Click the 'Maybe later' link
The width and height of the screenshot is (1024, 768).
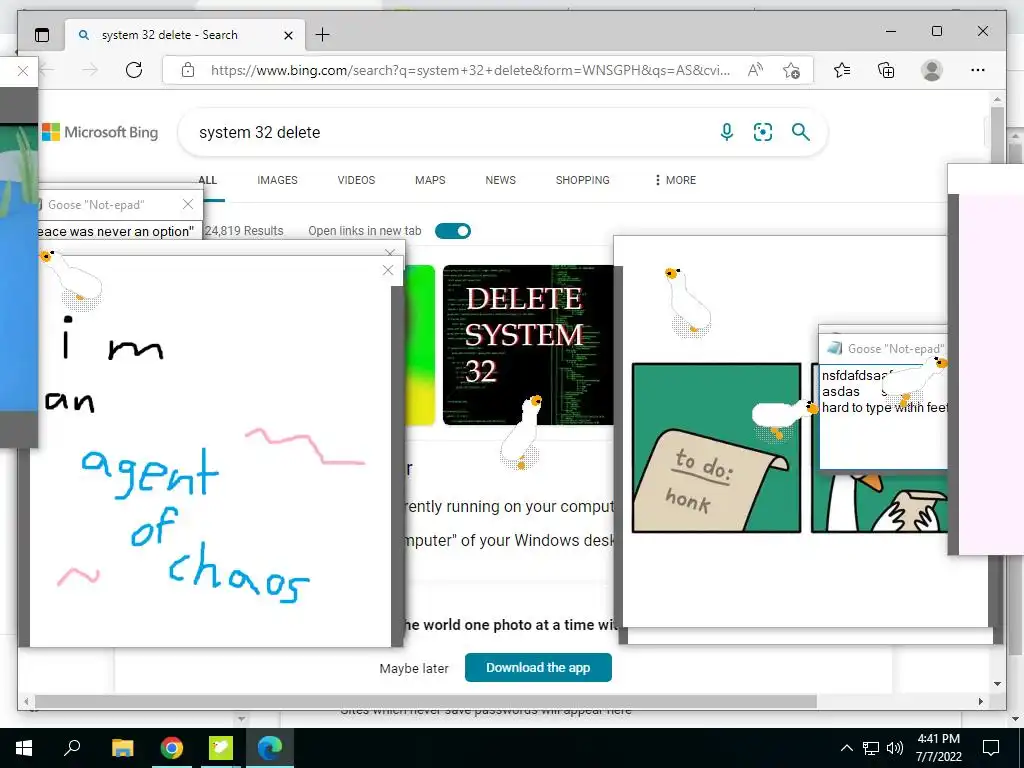pyautogui.click(x=414, y=669)
